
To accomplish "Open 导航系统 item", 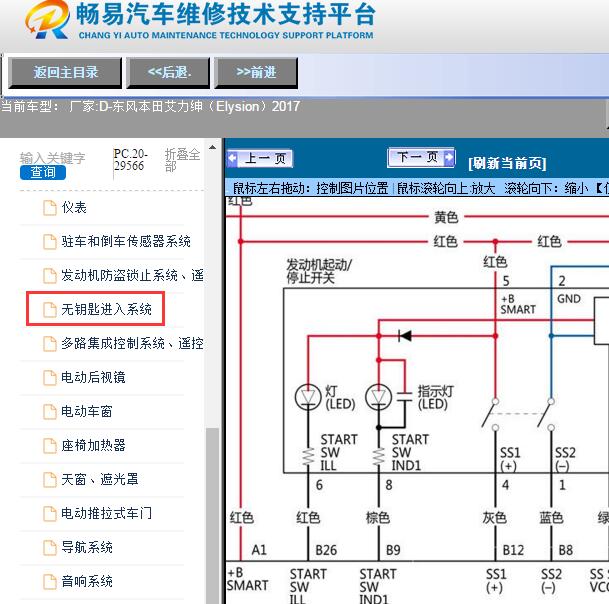I will click(87, 548).
